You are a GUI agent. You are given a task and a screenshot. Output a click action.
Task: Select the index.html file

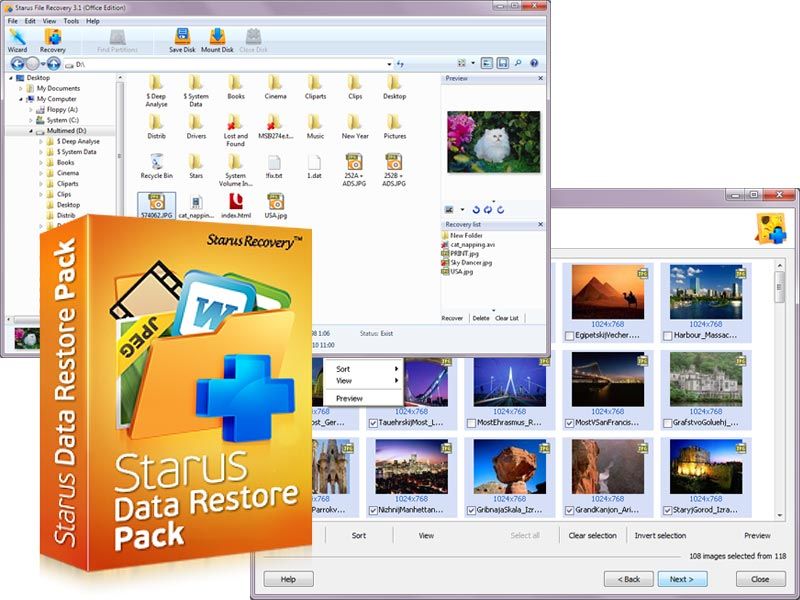click(236, 206)
